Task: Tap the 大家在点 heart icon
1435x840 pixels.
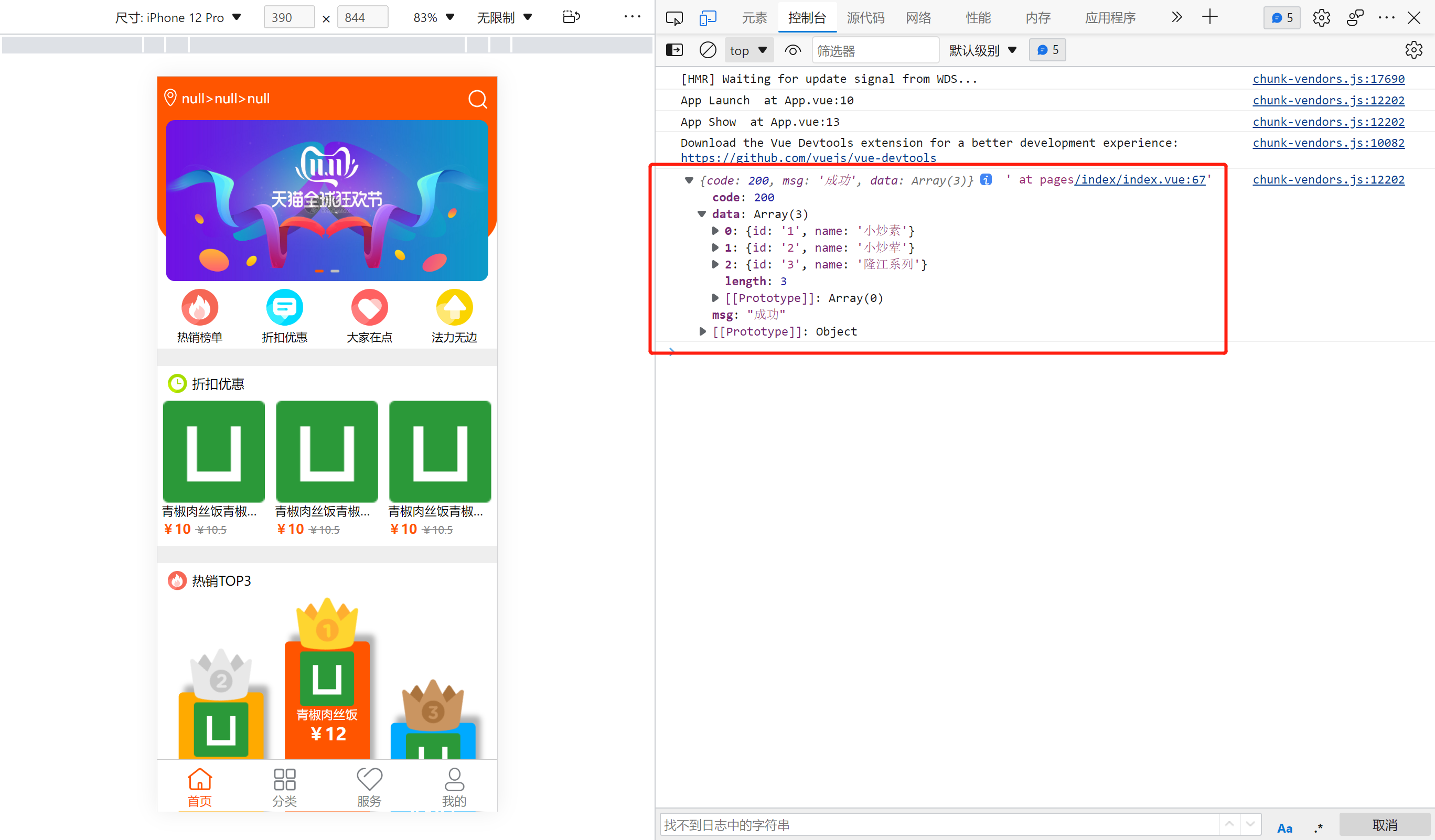Action: (370, 307)
